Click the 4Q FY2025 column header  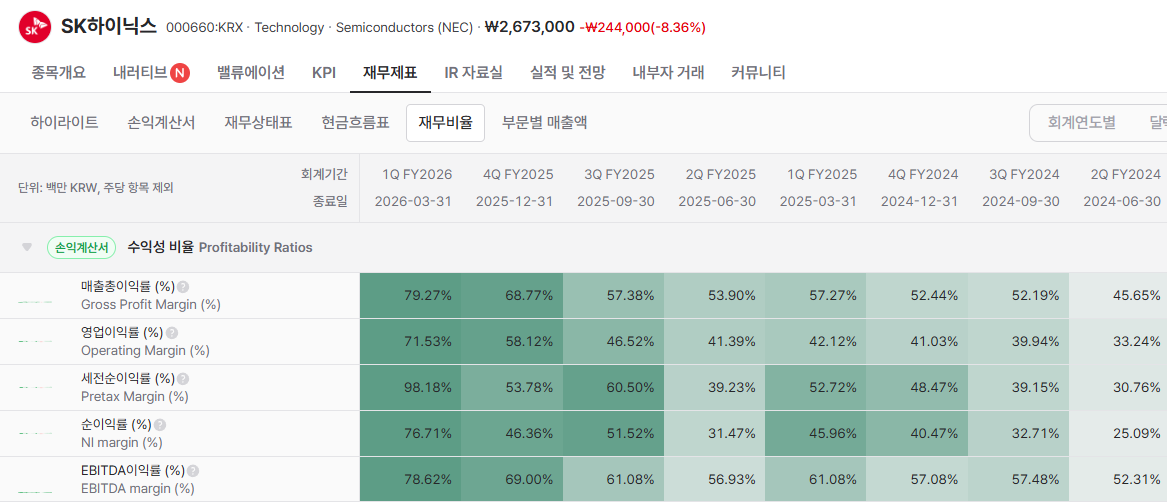click(518, 175)
